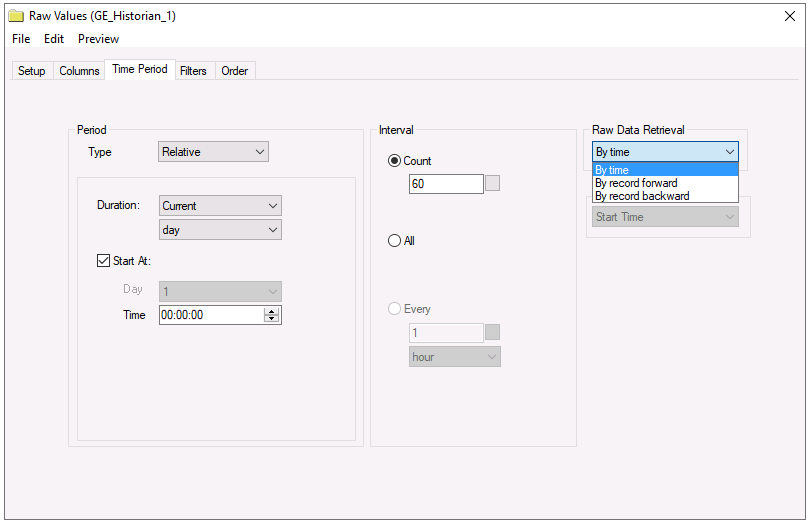The height and width of the screenshot is (523, 811).
Task: Close the Raw Values window
Action: point(790,16)
